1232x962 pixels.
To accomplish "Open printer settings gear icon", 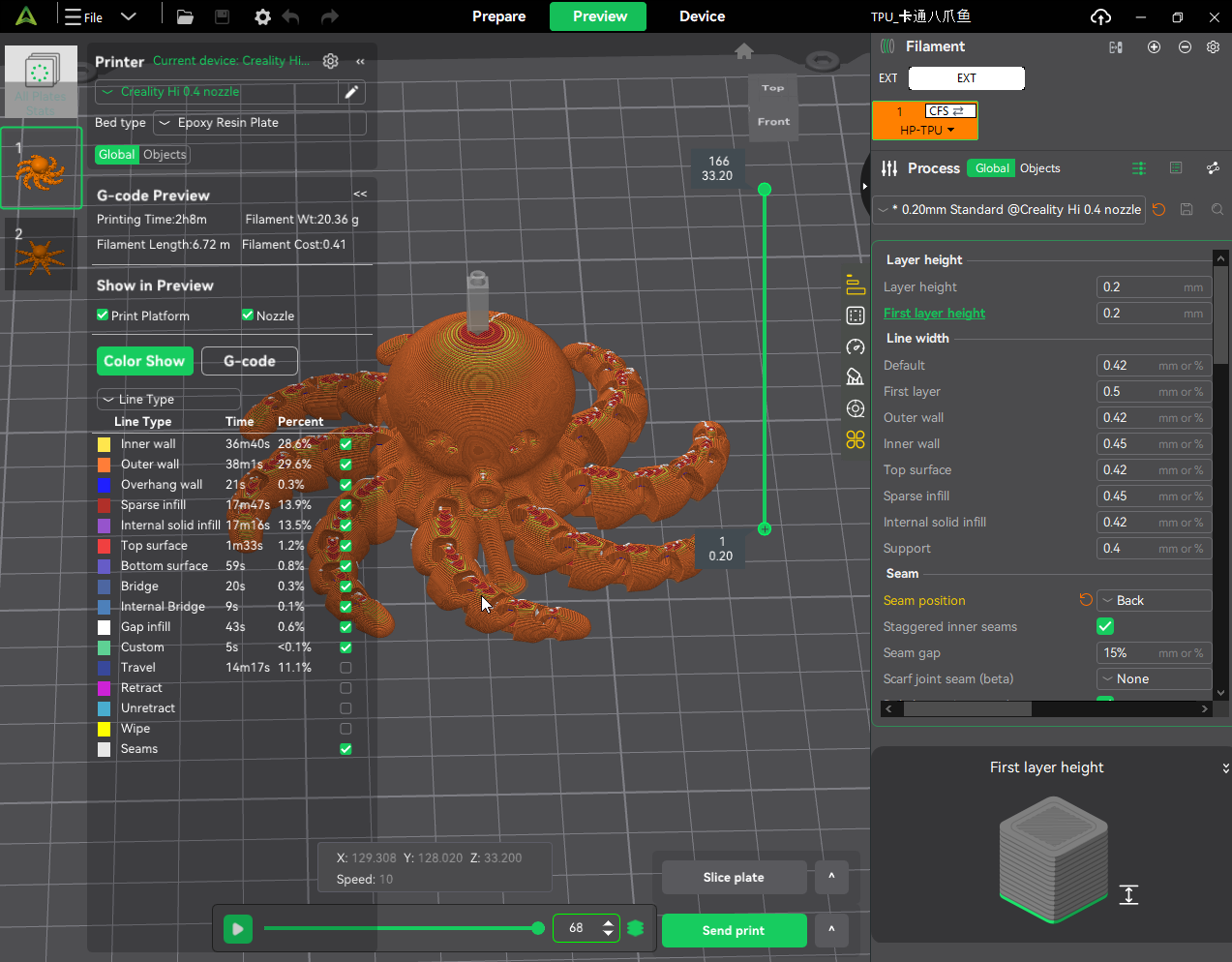I will pyautogui.click(x=331, y=61).
